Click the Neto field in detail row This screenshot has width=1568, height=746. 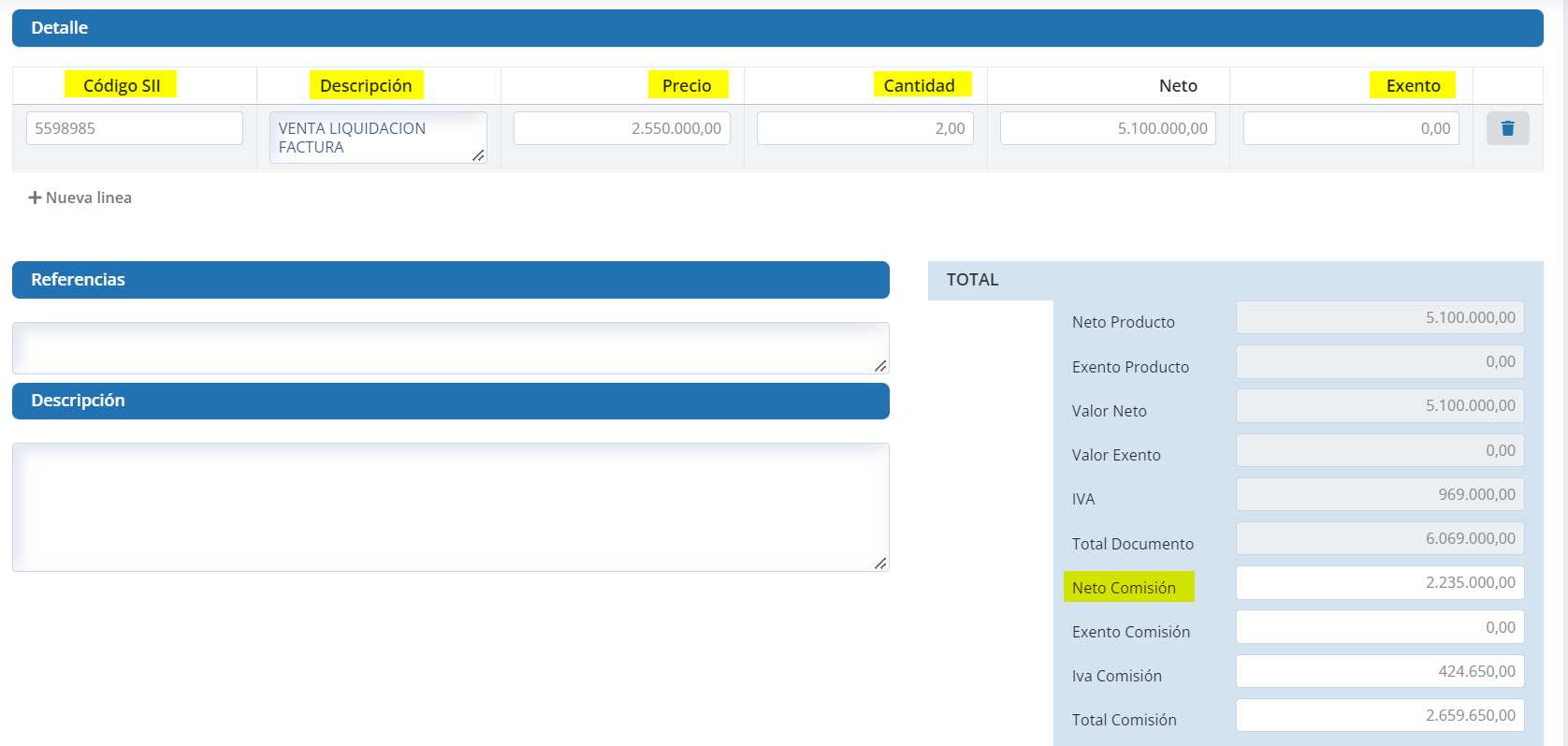[x=1108, y=128]
